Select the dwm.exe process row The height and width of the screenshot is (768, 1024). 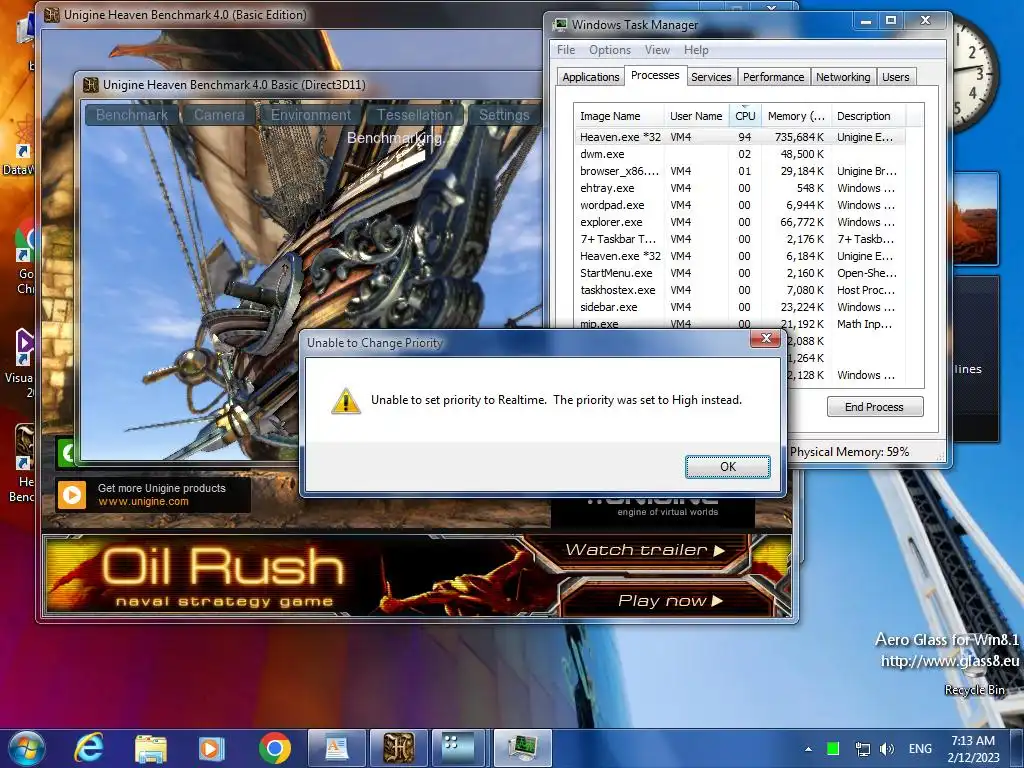[x=740, y=154]
